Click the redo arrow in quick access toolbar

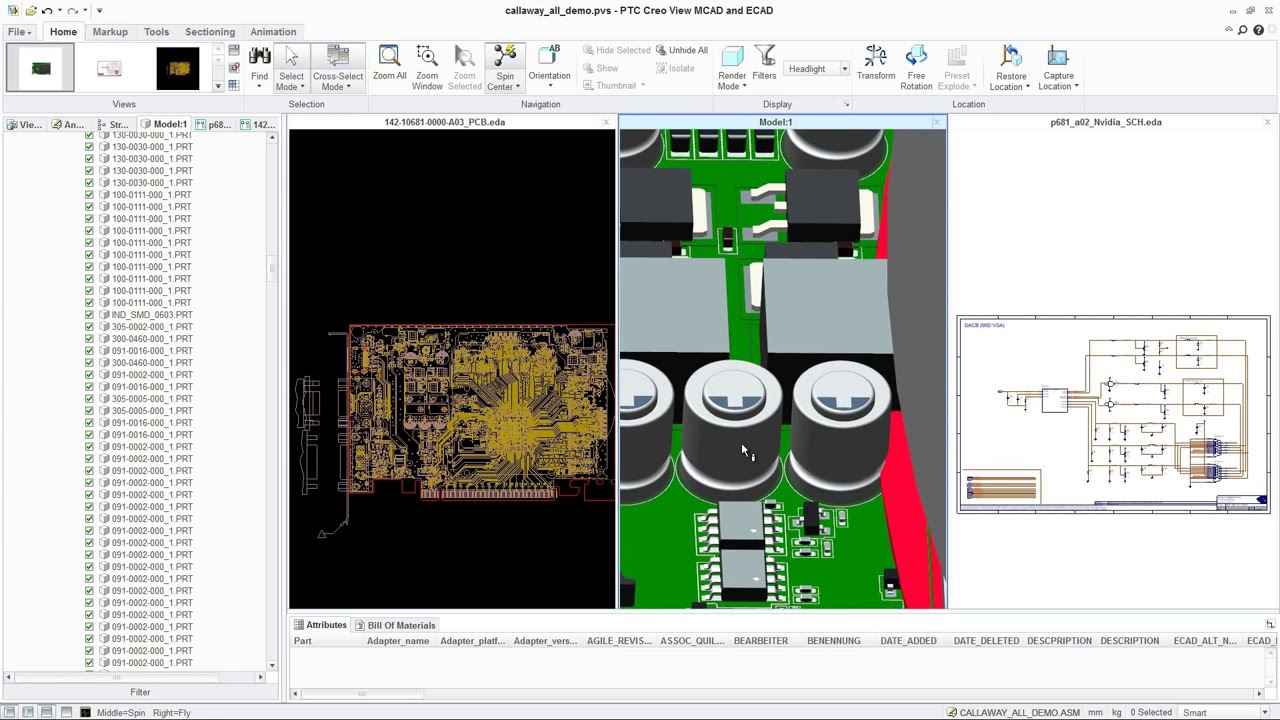pyautogui.click(x=73, y=10)
